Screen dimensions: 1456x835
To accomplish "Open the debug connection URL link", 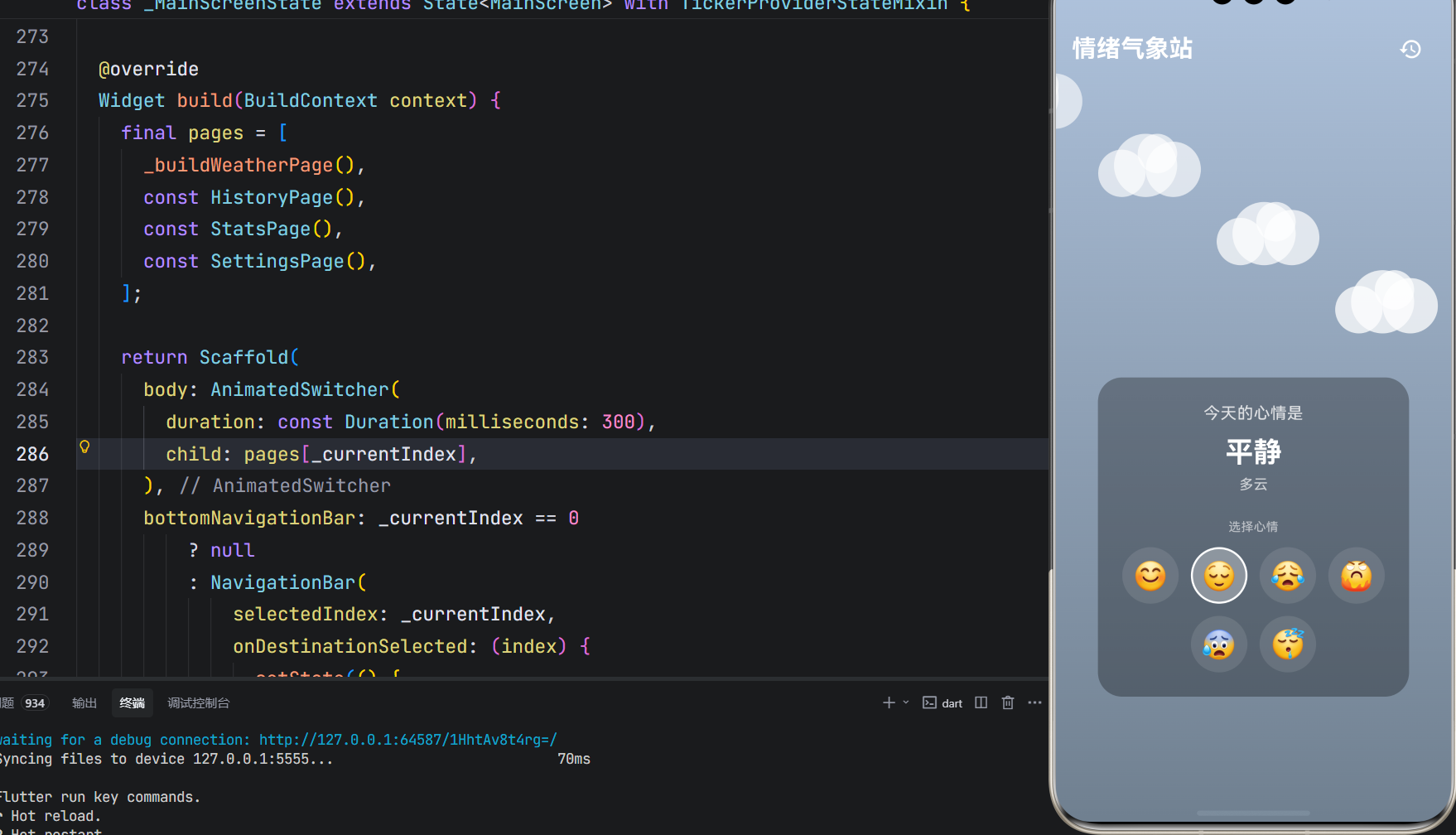I will coord(408,740).
